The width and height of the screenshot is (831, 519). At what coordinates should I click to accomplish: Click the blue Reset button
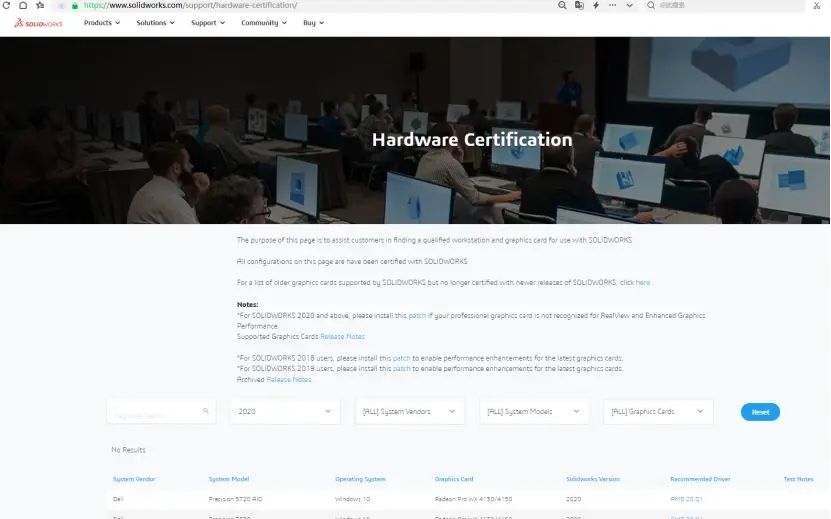(760, 412)
